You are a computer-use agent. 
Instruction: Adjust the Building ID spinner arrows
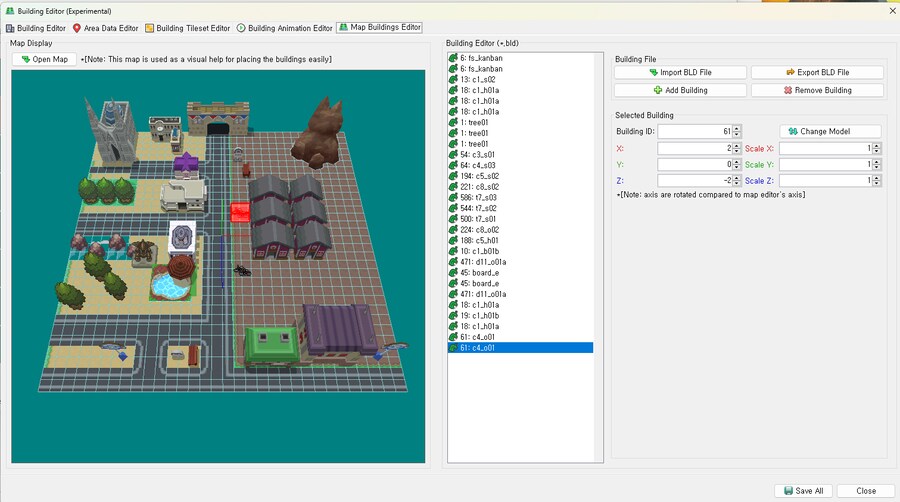click(737, 131)
